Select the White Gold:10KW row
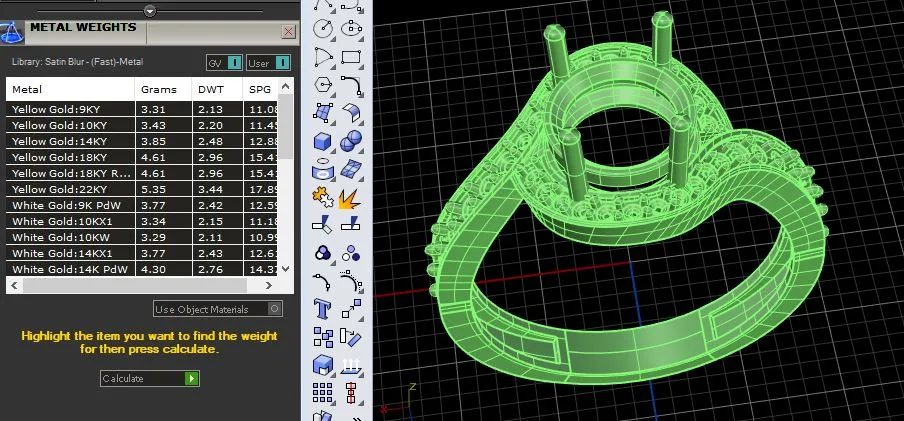 coord(142,237)
